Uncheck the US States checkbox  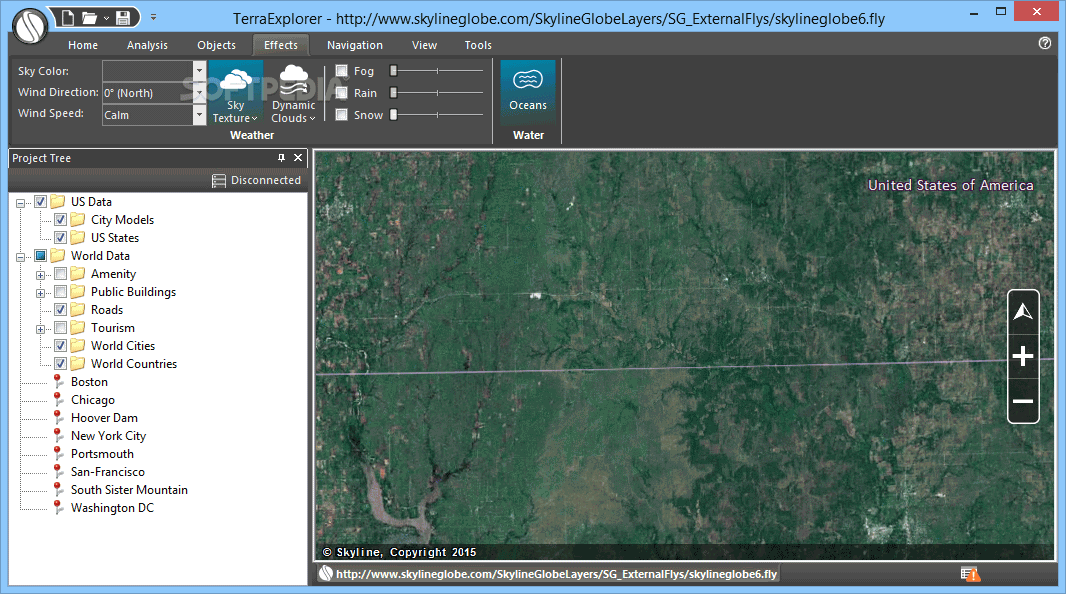[61, 238]
